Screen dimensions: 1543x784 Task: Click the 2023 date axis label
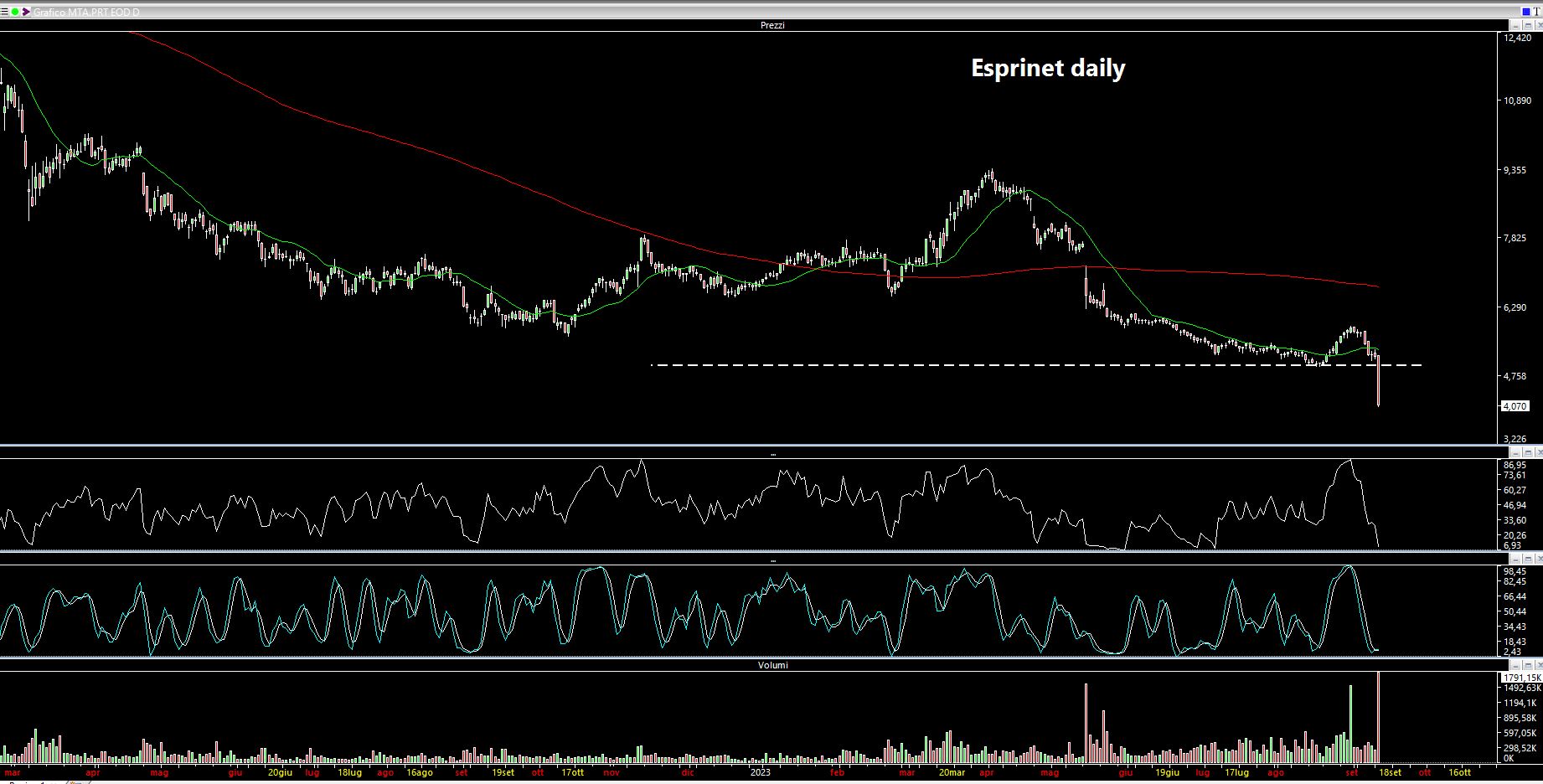pyautogui.click(x=761, y=772)
